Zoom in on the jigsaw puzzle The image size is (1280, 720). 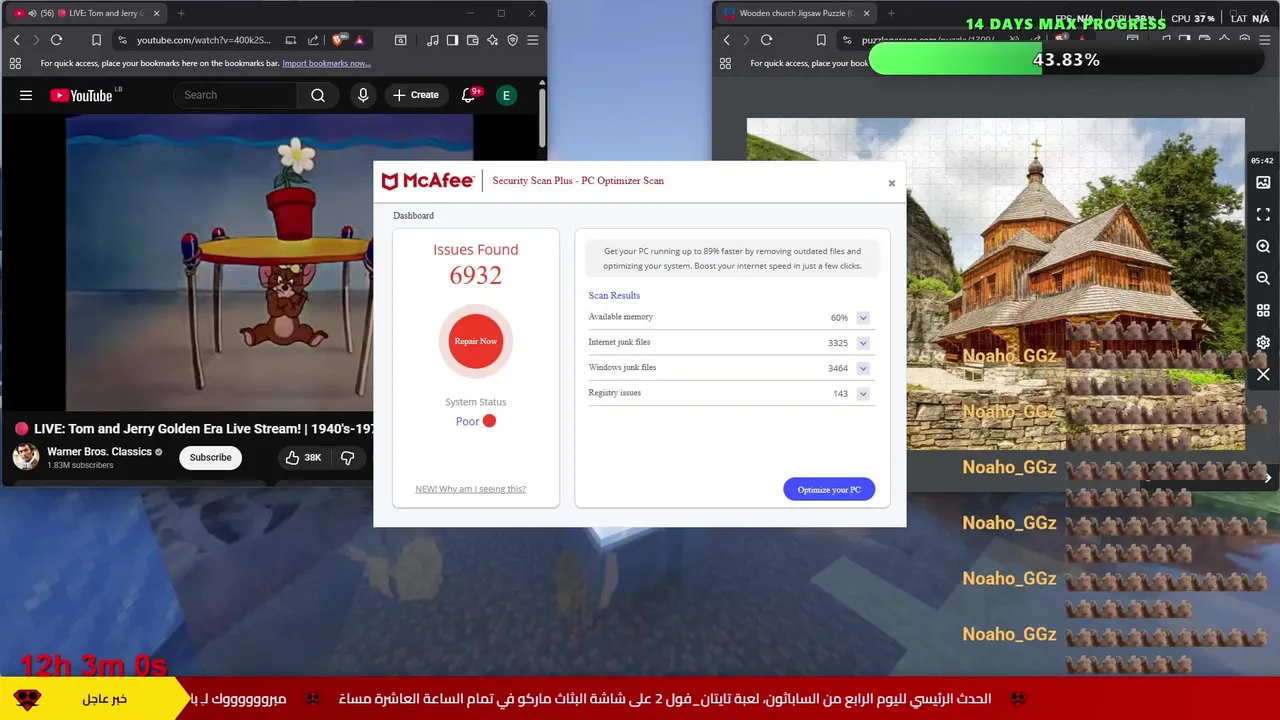(1263, 246)
